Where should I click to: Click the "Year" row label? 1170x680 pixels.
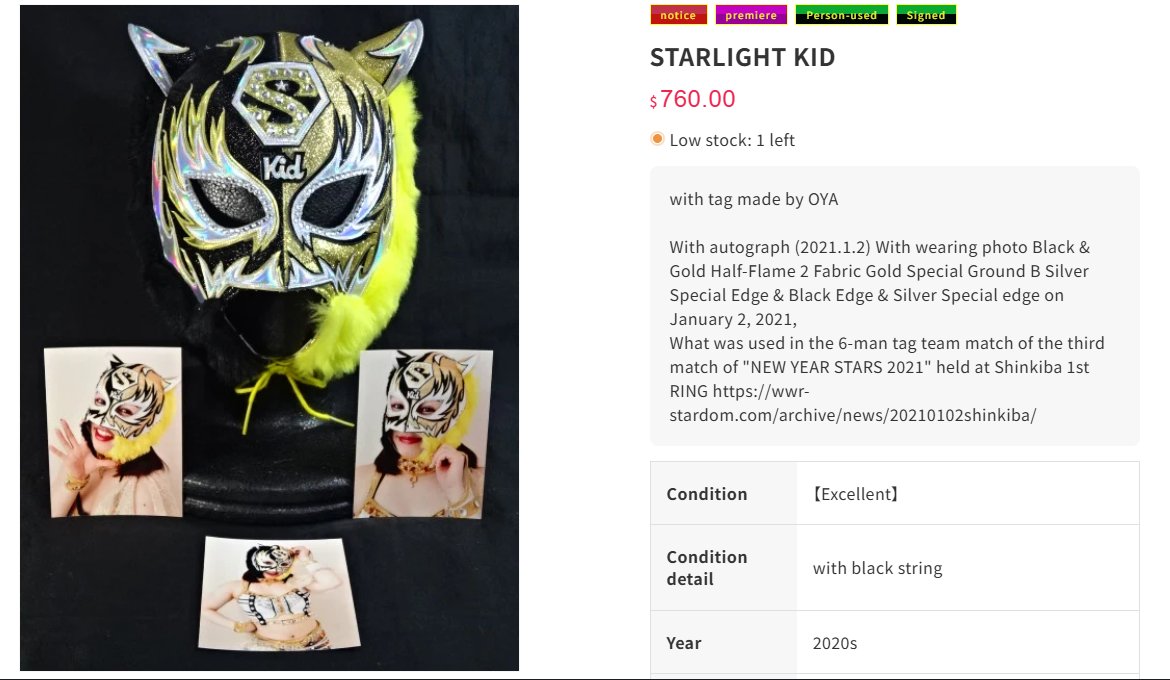click(684, 643)
